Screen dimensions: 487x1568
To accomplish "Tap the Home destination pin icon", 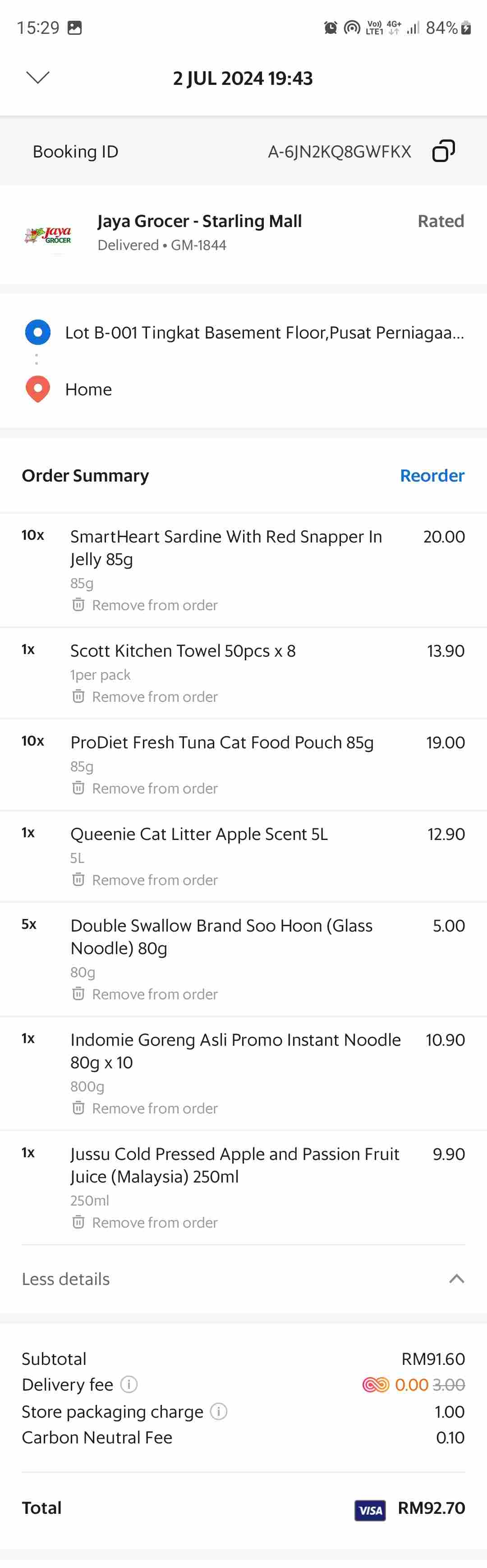I will click(38, 389).
